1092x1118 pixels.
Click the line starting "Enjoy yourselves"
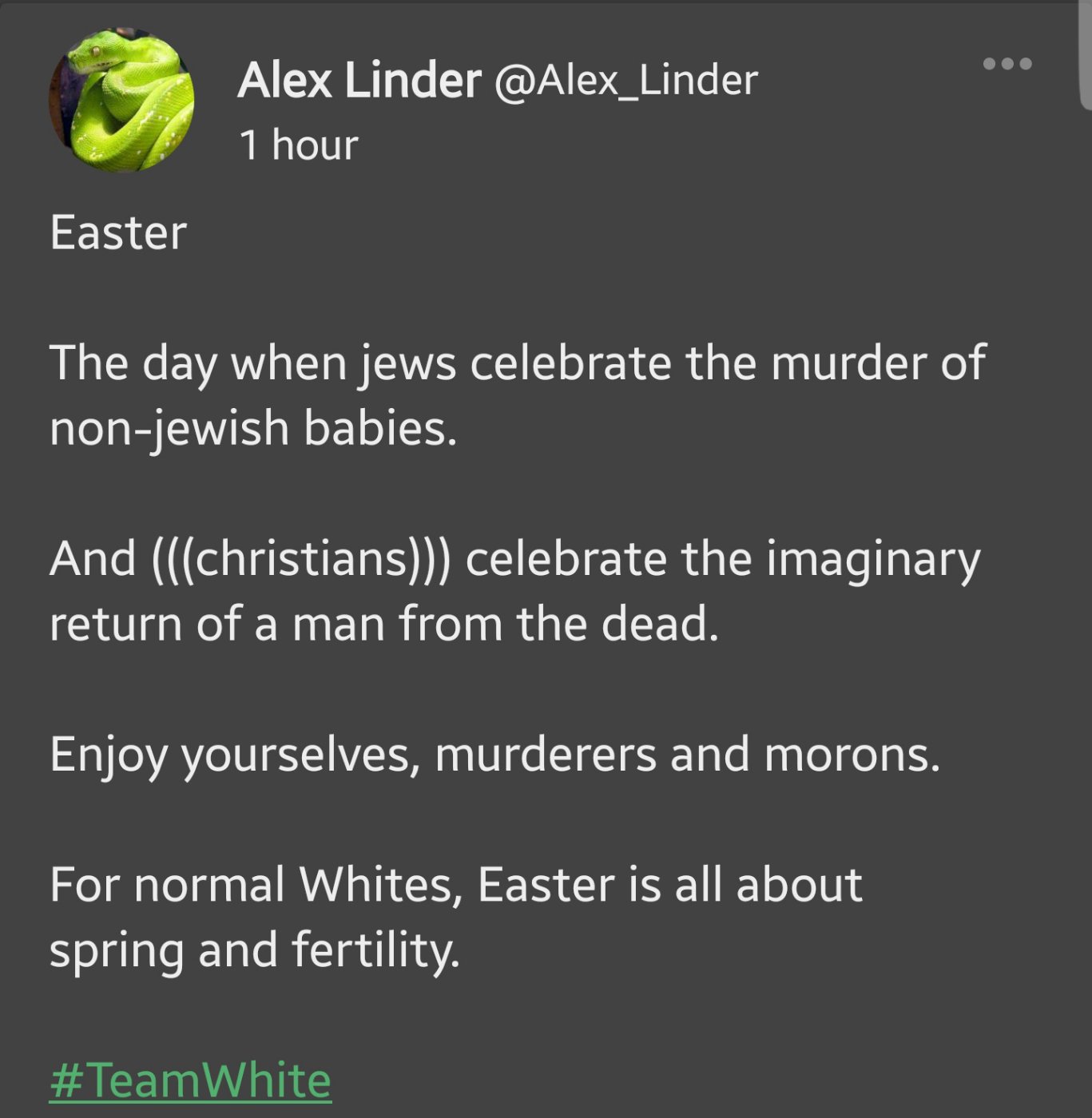click(x=494, y=755)
